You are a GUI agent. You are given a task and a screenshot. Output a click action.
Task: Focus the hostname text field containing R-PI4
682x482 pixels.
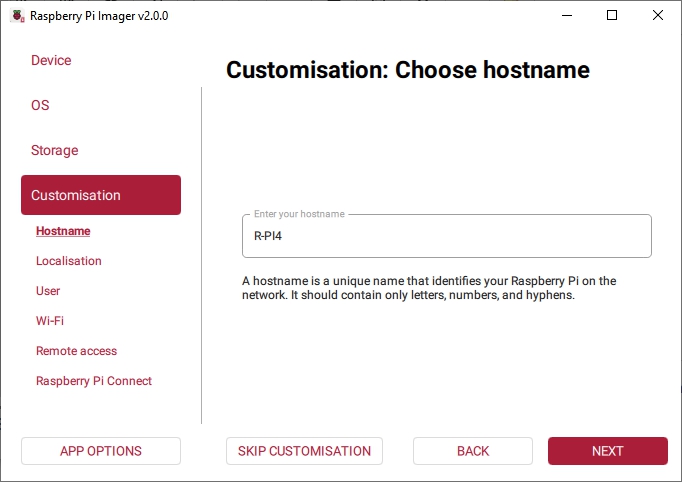446,237
